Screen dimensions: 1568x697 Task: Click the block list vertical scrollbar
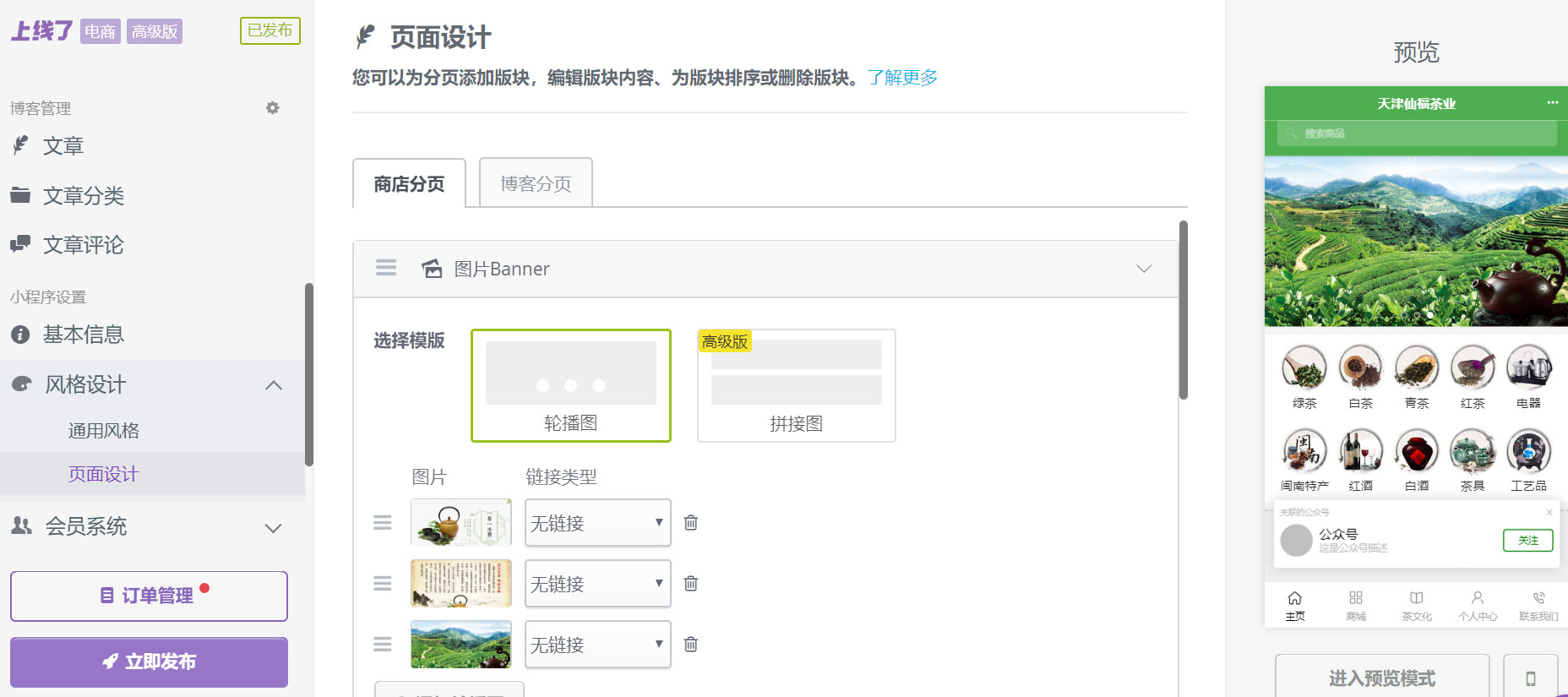click(x=1183, y=309)
